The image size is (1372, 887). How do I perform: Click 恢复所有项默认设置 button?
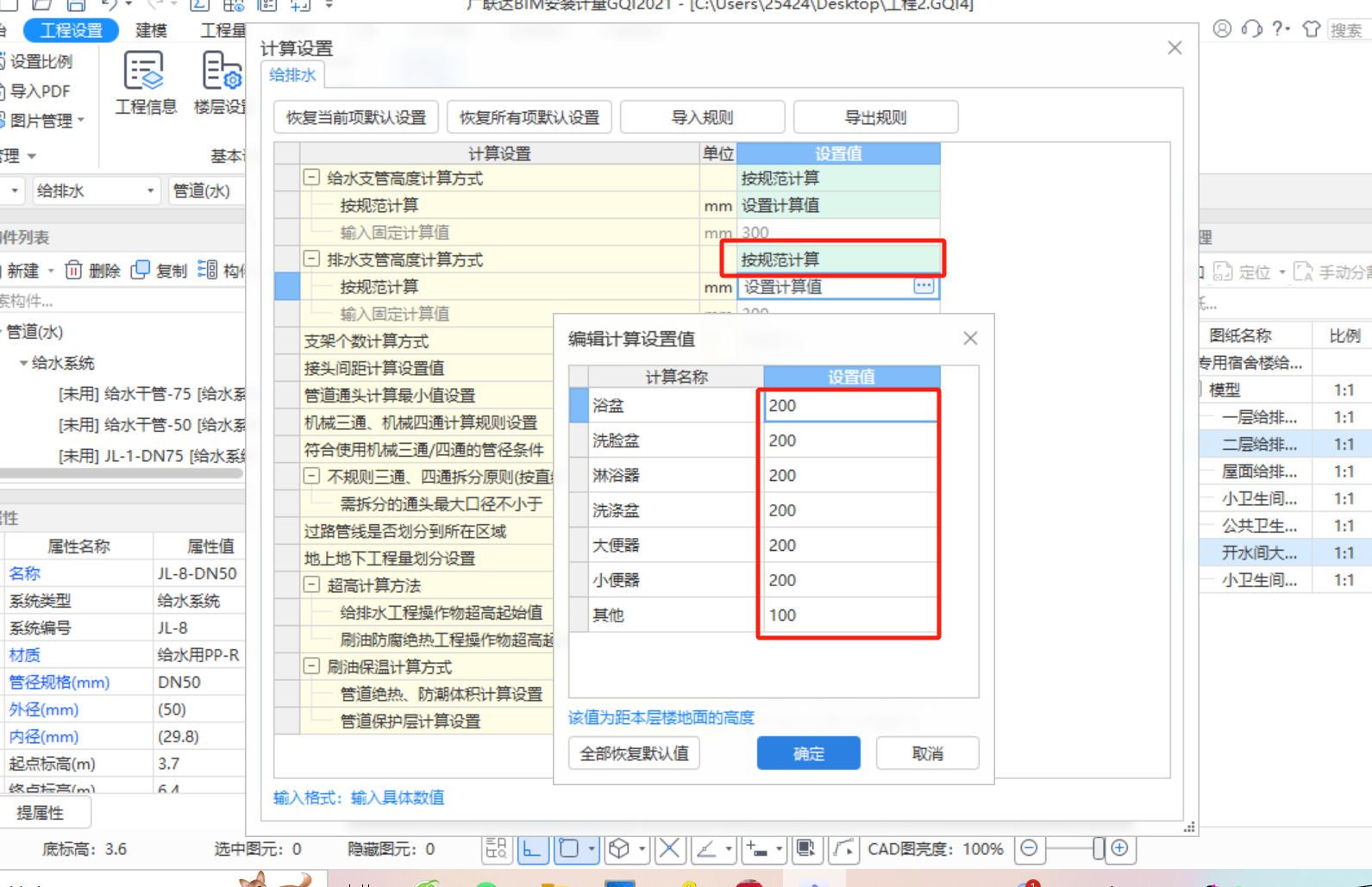coord(529,117)
